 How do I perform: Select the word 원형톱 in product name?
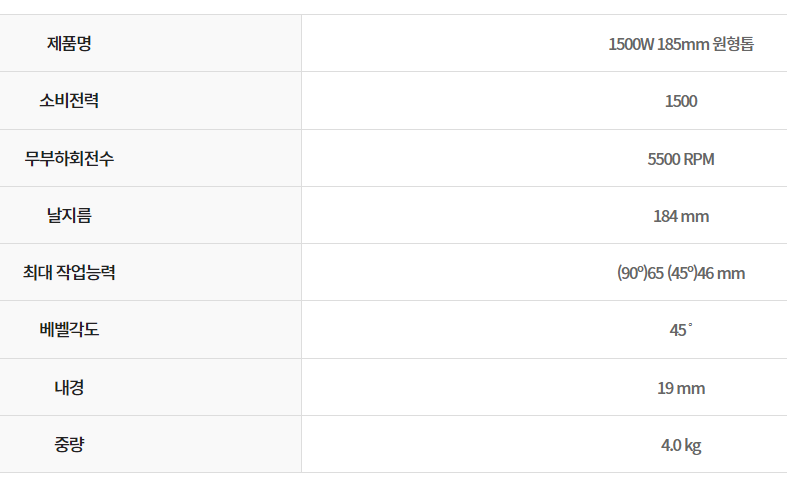tap(733, 44)
